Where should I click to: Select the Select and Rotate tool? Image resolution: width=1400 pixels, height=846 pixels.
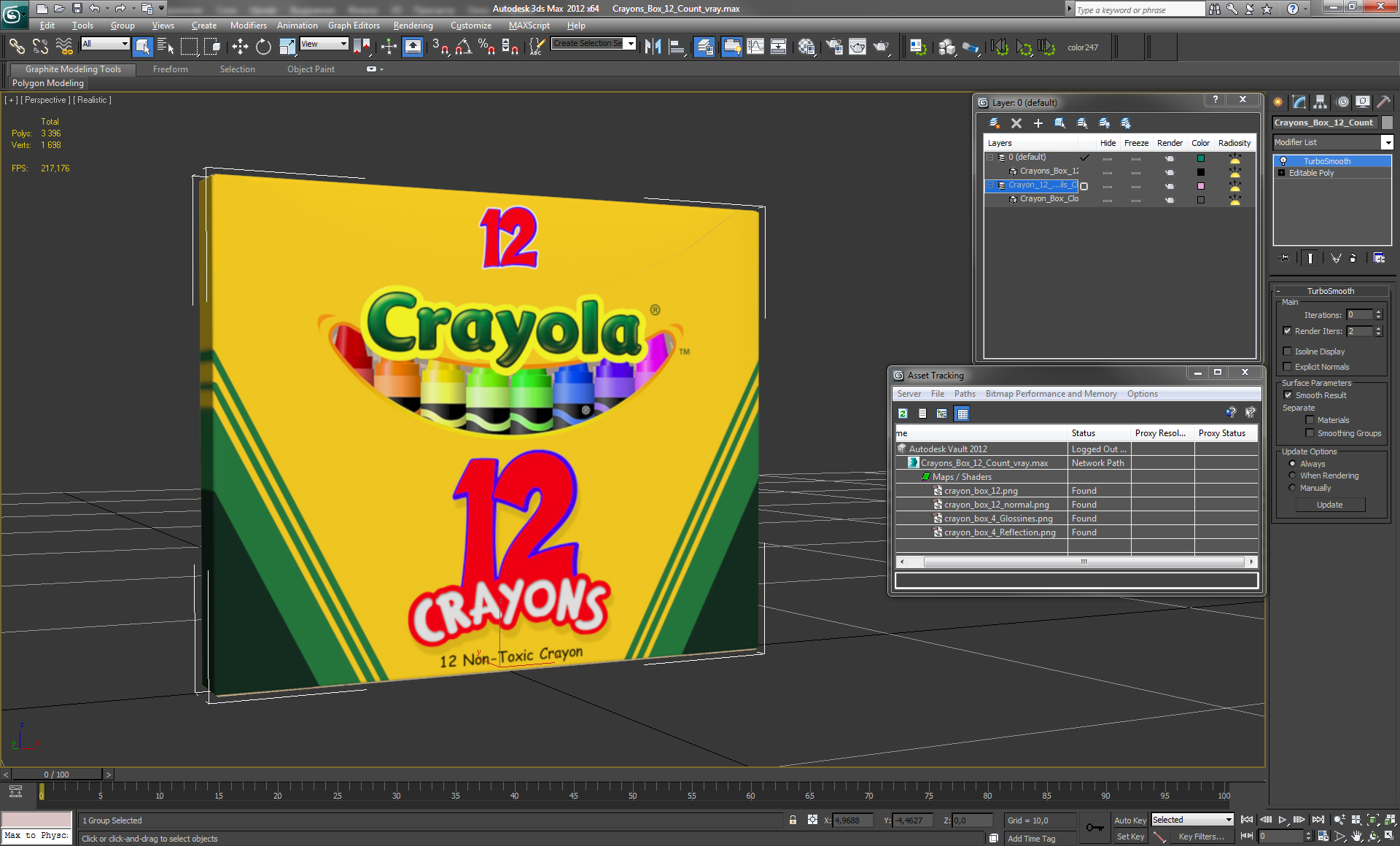click(x=263, y=47)
